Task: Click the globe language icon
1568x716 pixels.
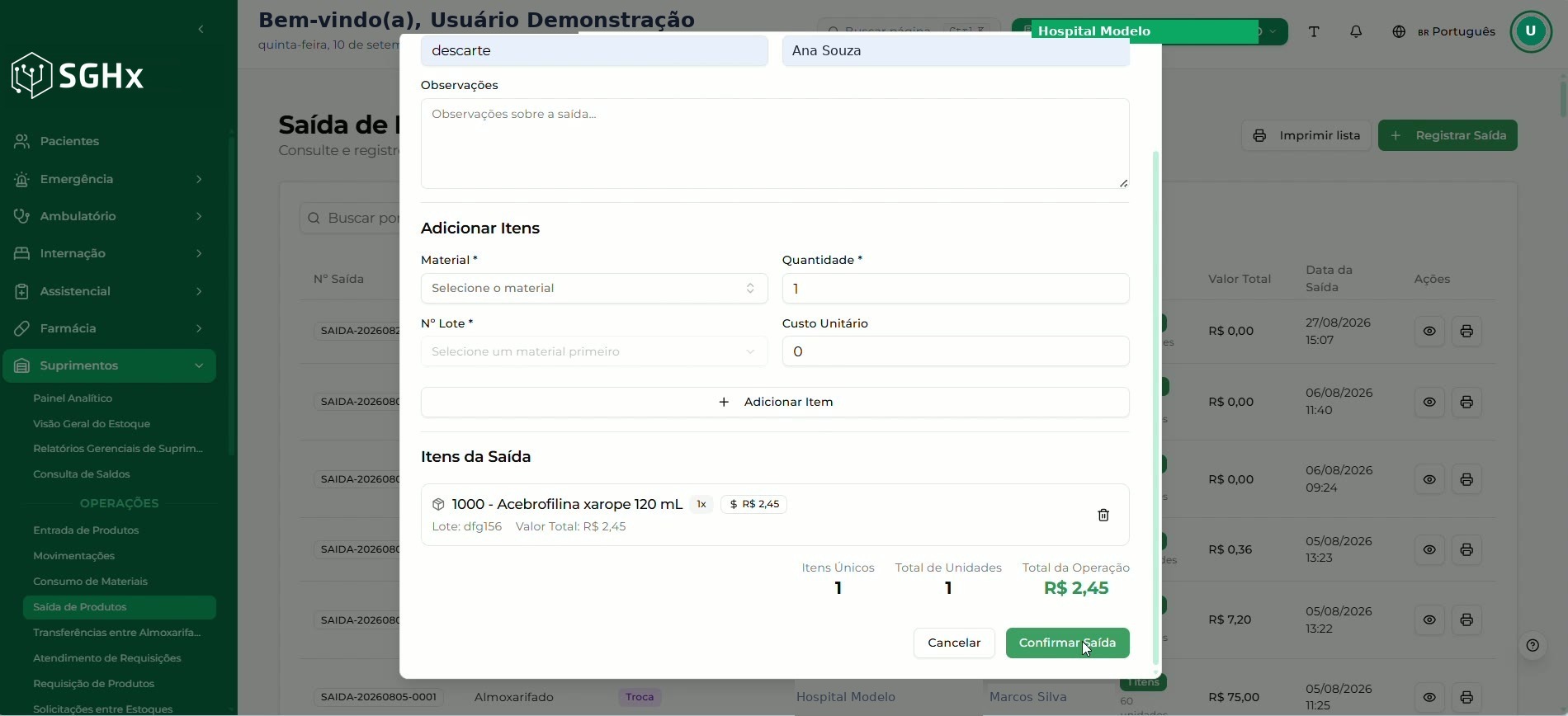Action: click(x=1399, y=31)
